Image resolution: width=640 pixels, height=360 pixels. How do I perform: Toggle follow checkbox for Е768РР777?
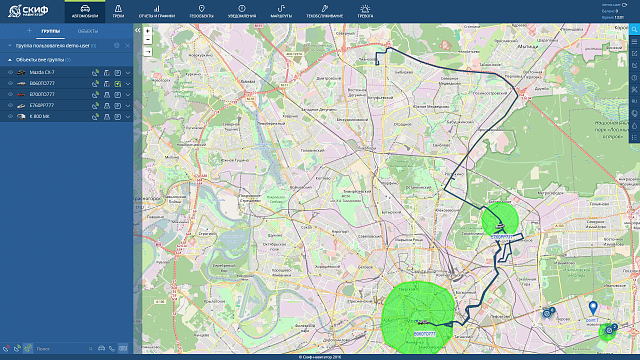coord(118,106)
